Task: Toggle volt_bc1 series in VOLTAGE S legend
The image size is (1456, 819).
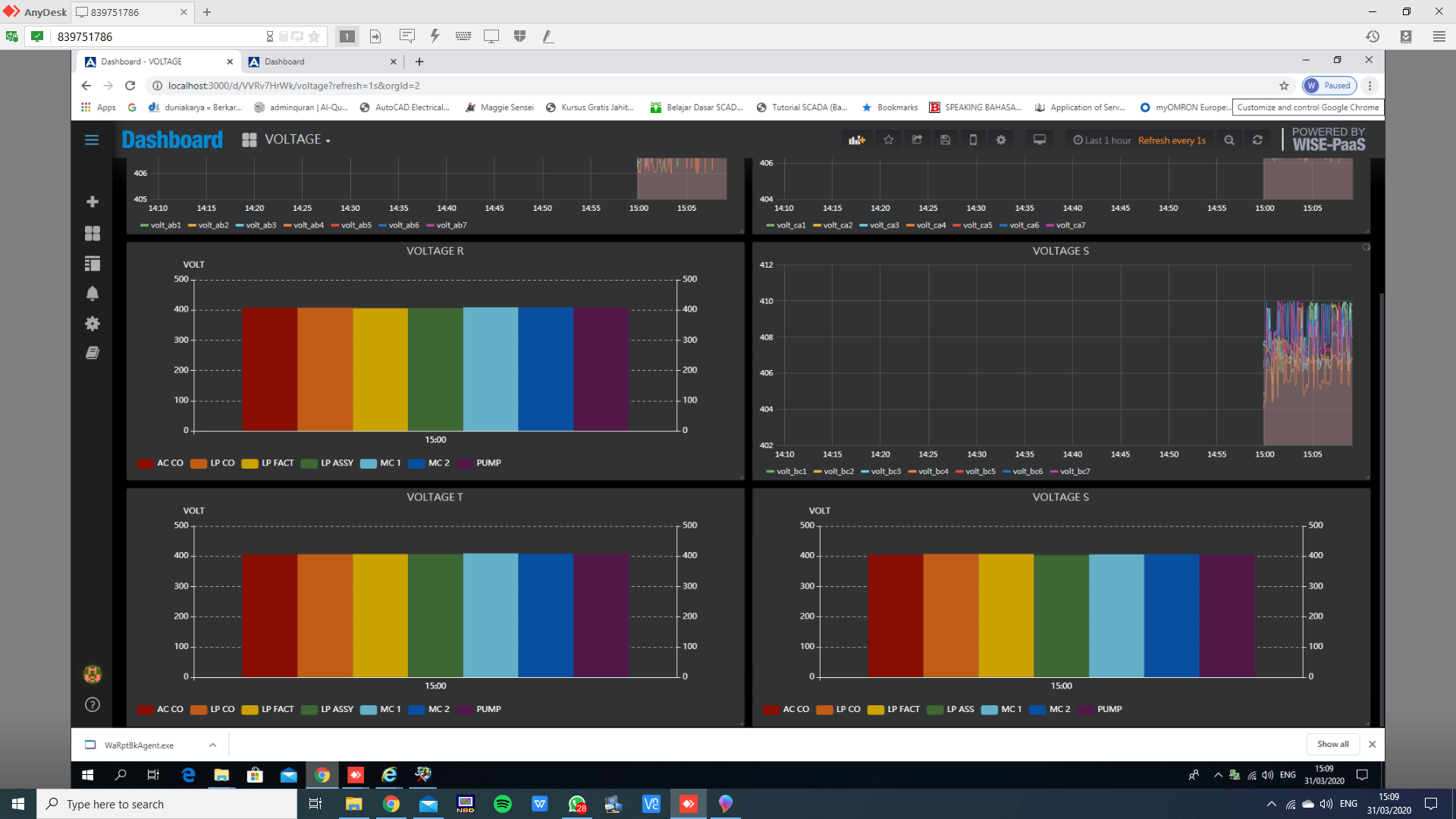Action: pos(786,472)
